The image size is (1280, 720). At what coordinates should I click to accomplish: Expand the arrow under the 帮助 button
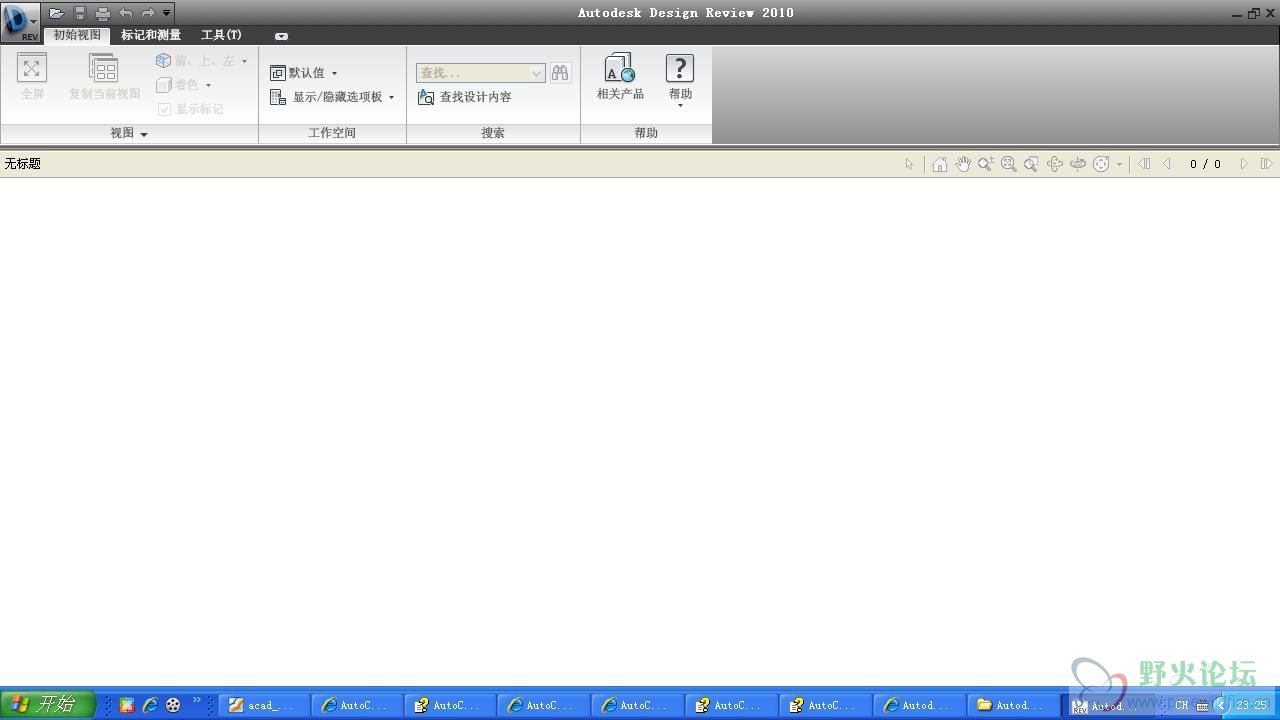[x=680, y=106]
